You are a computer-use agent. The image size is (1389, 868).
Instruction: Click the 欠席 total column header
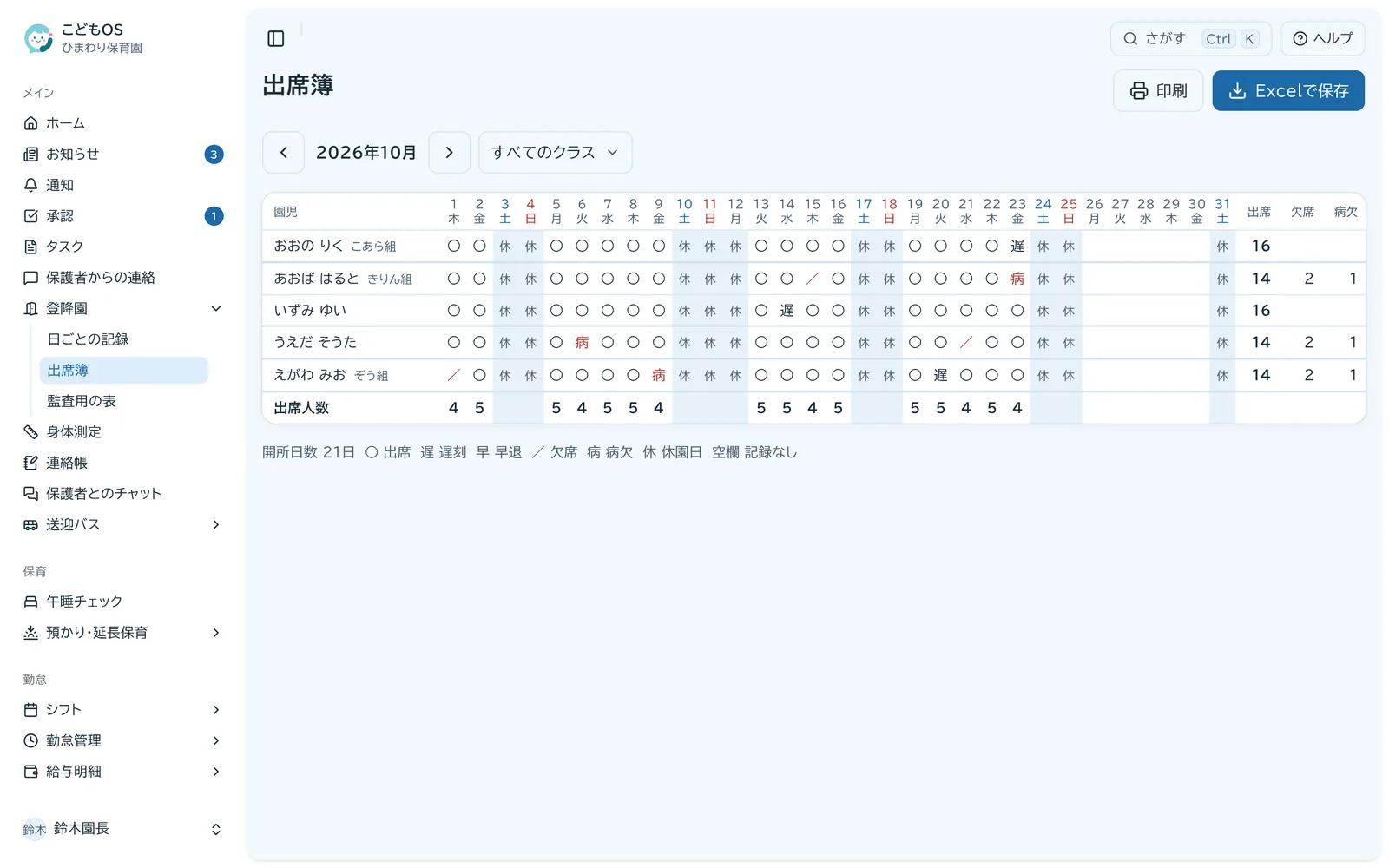click(1302, 212)
